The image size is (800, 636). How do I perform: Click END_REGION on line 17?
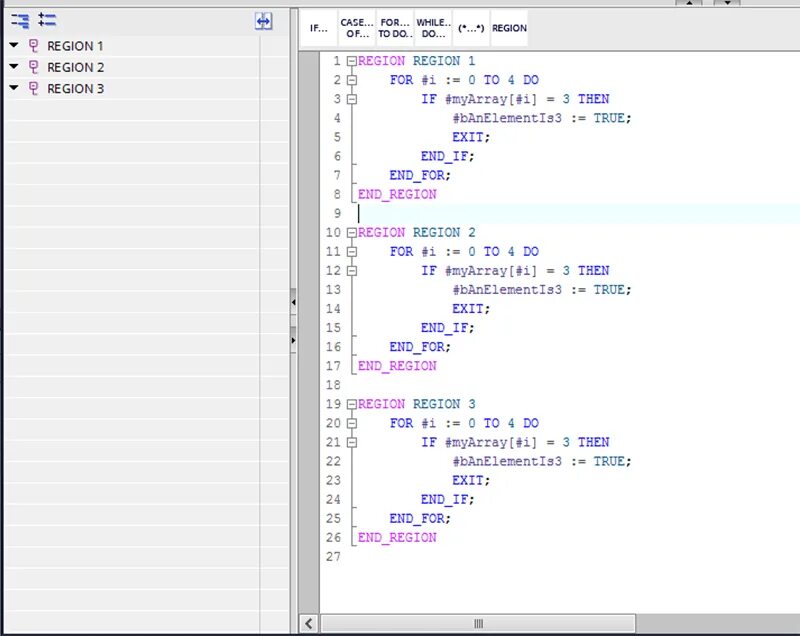[397, 366]
